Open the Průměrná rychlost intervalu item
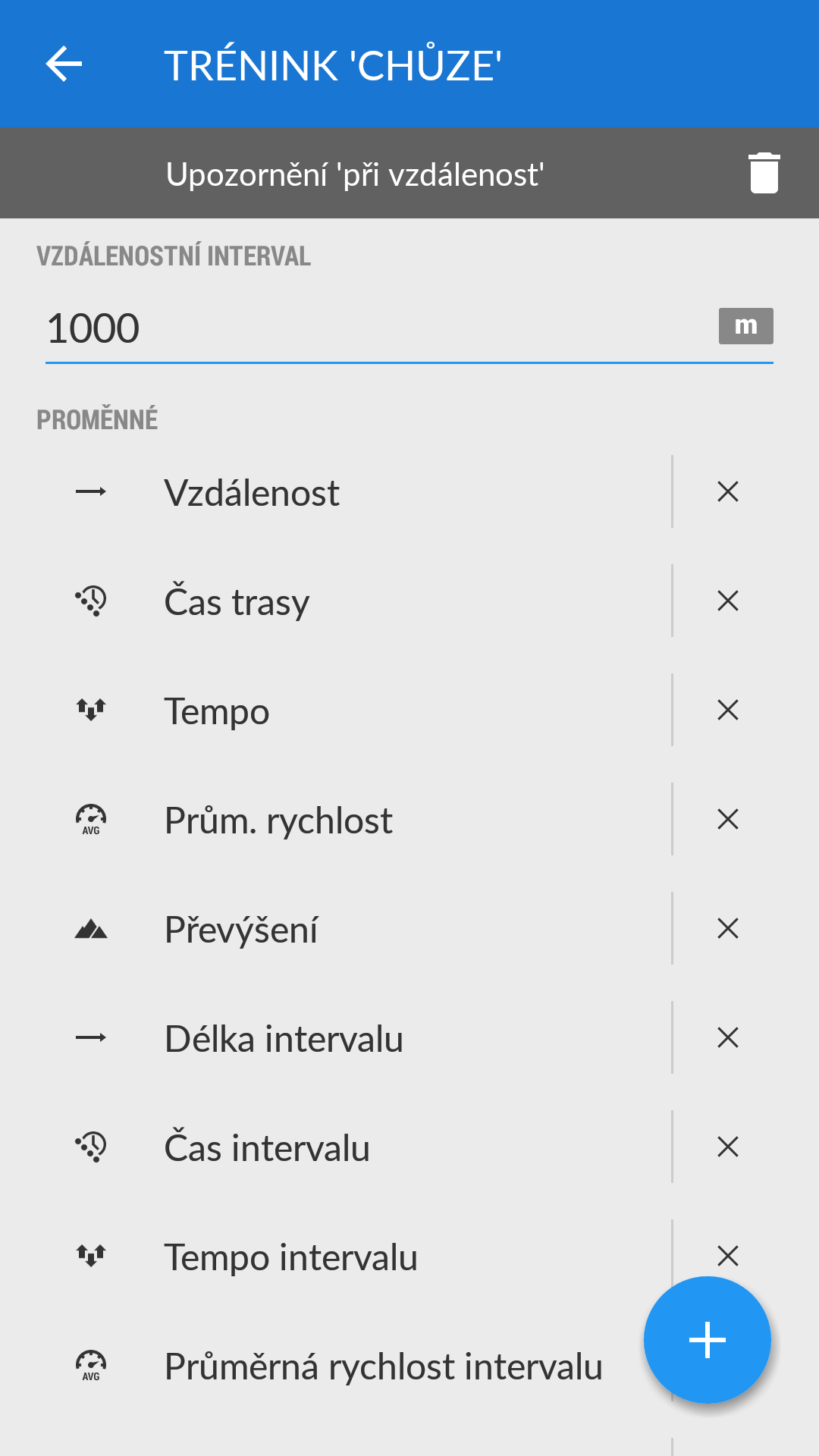 [383, 1367]
